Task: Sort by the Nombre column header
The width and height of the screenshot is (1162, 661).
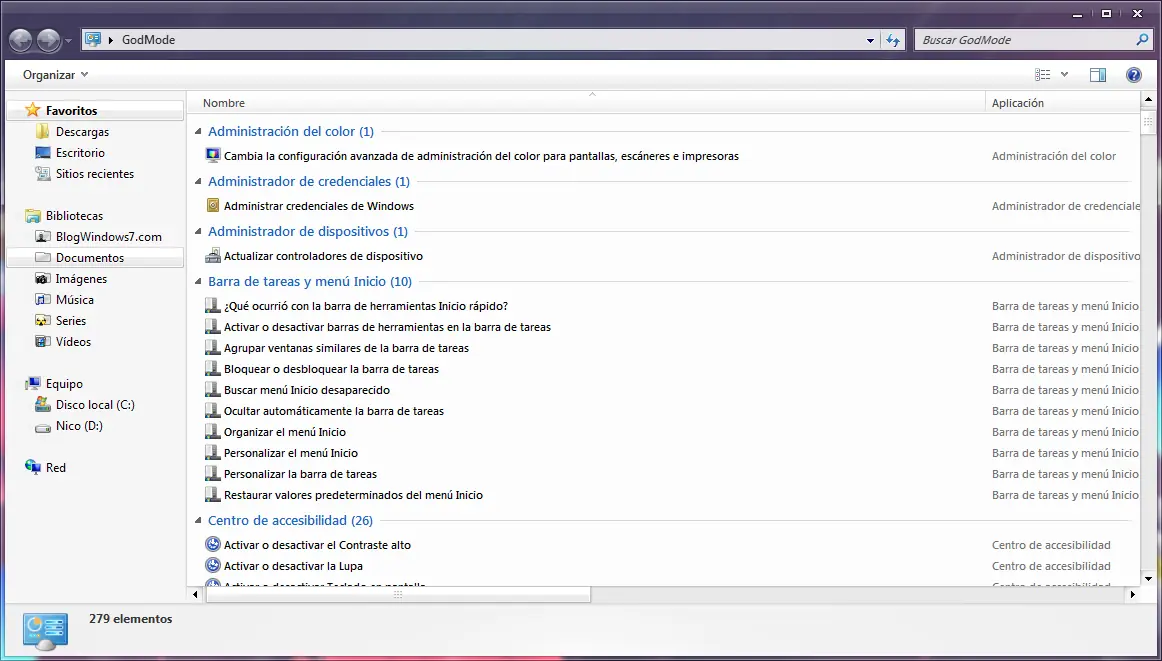Action: (224, 103)
